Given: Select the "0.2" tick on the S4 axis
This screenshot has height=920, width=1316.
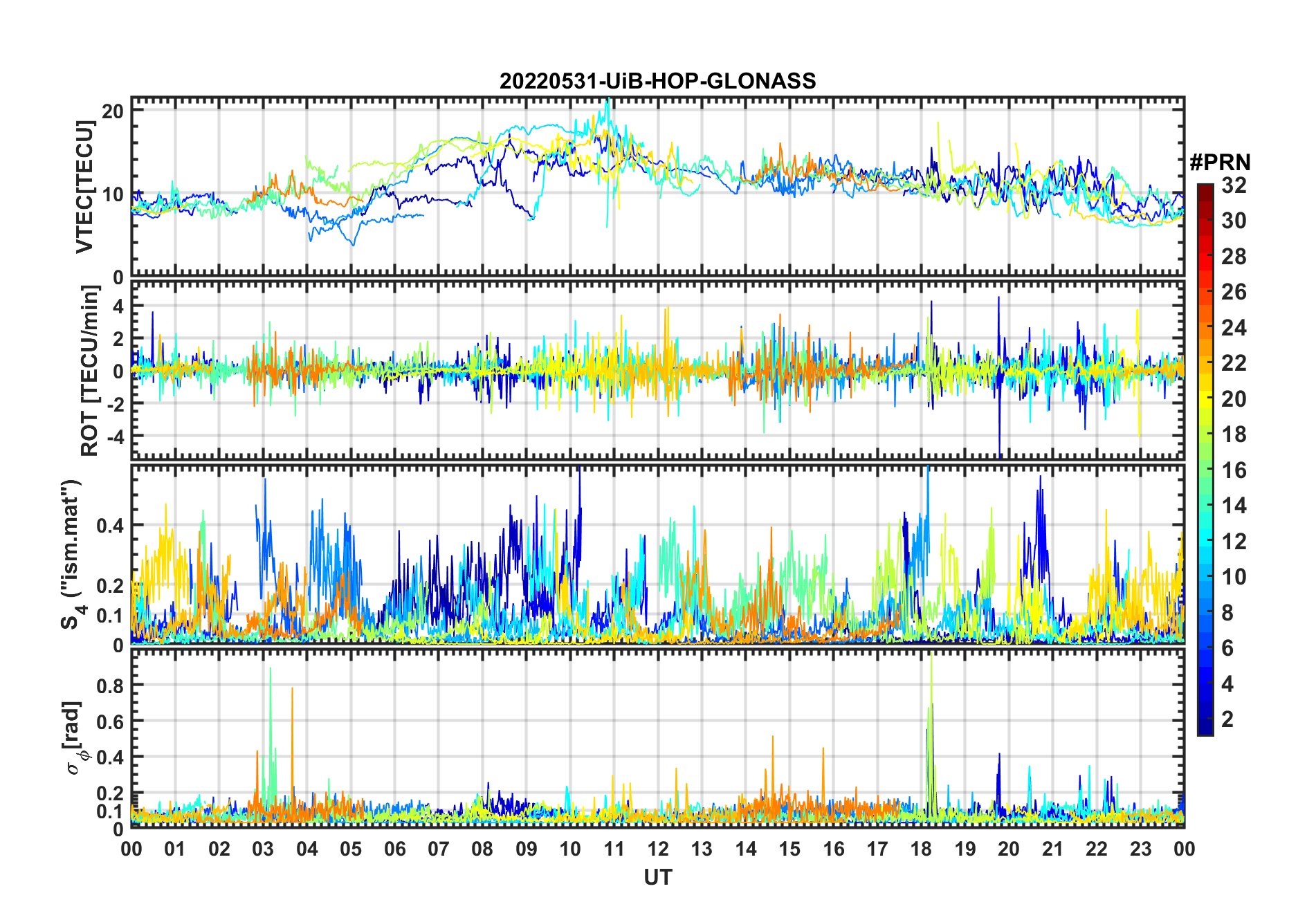Looking at the screenshot, I should click(111, 585).
